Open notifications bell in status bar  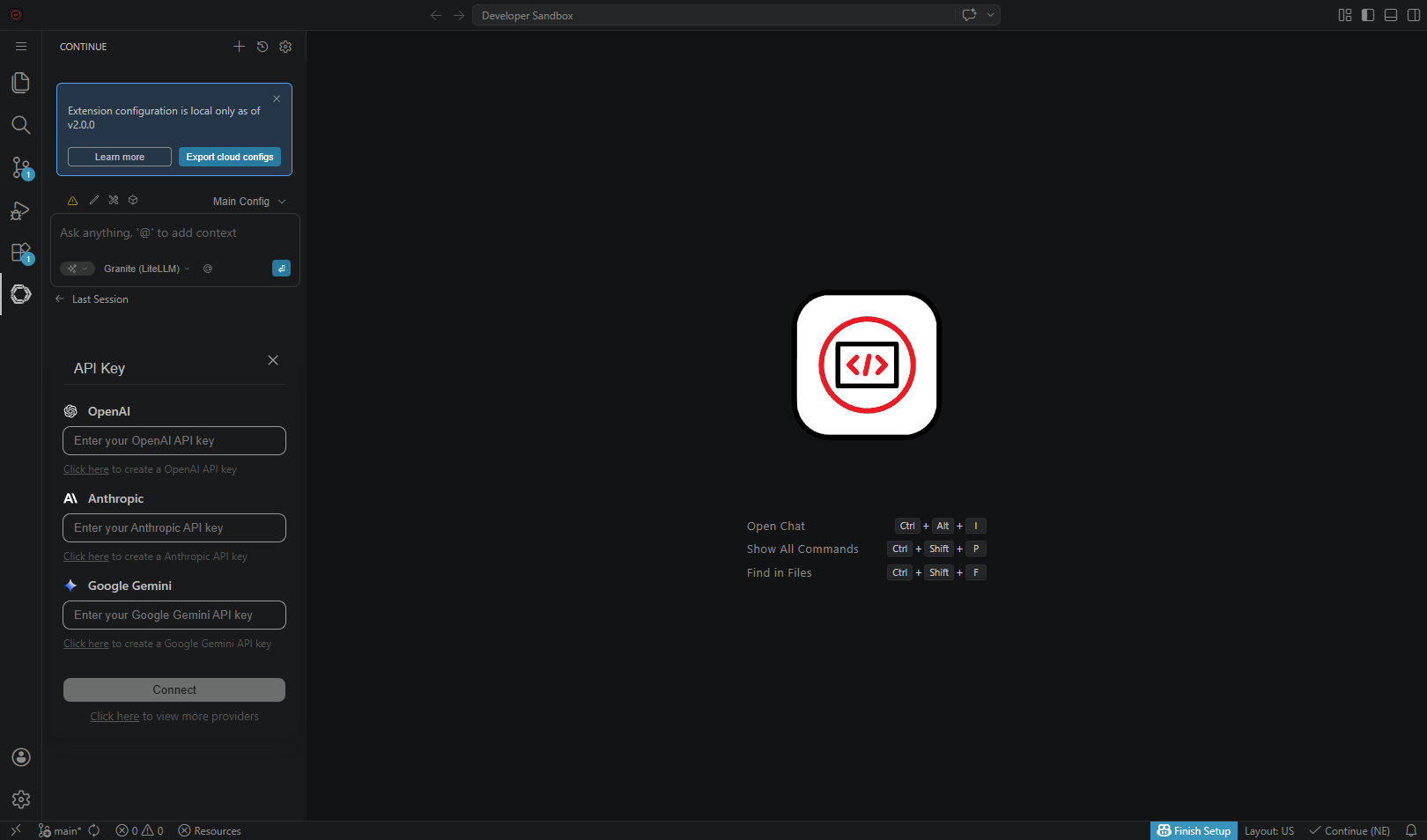[1411, 830]
